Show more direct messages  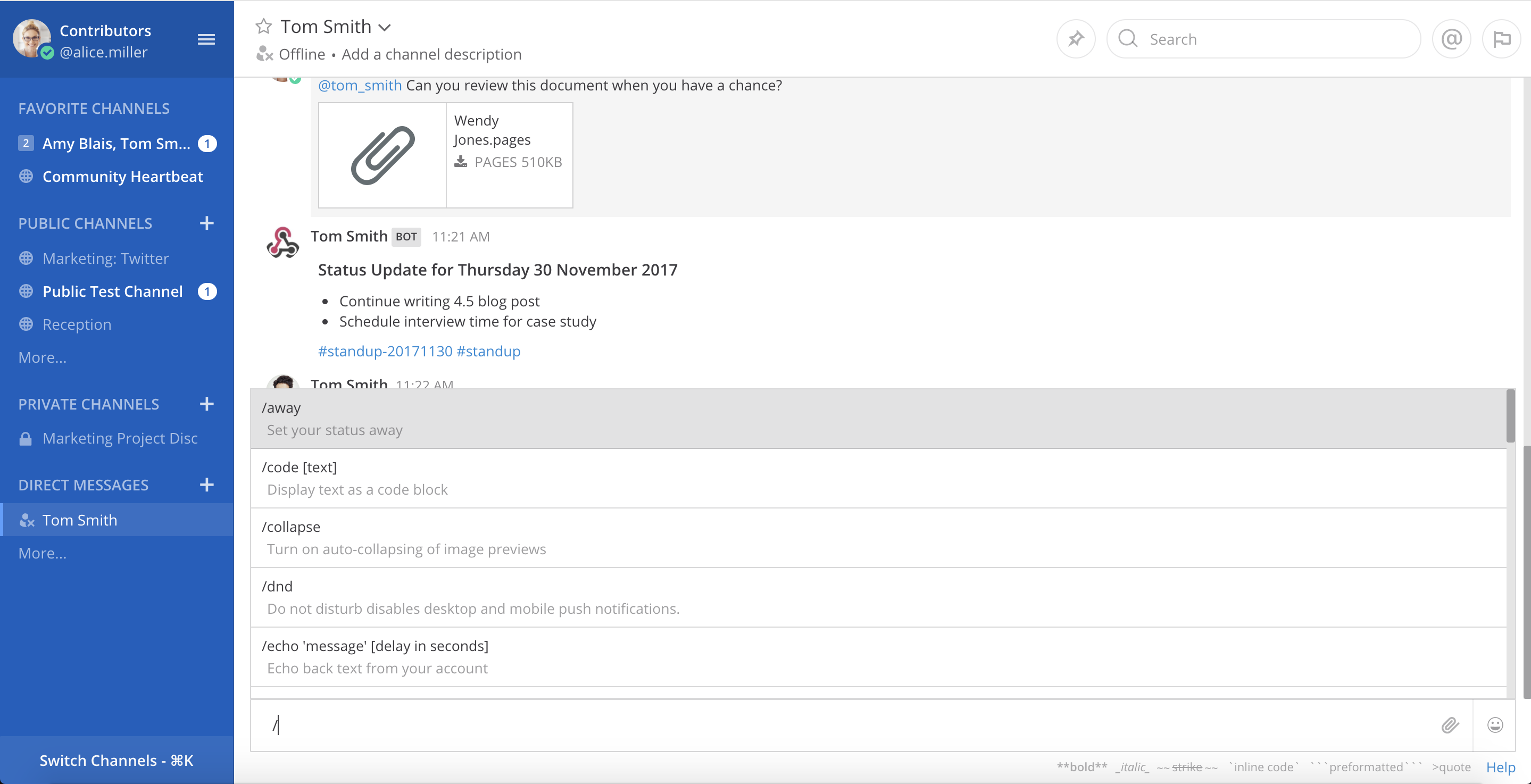coord(42,553)
